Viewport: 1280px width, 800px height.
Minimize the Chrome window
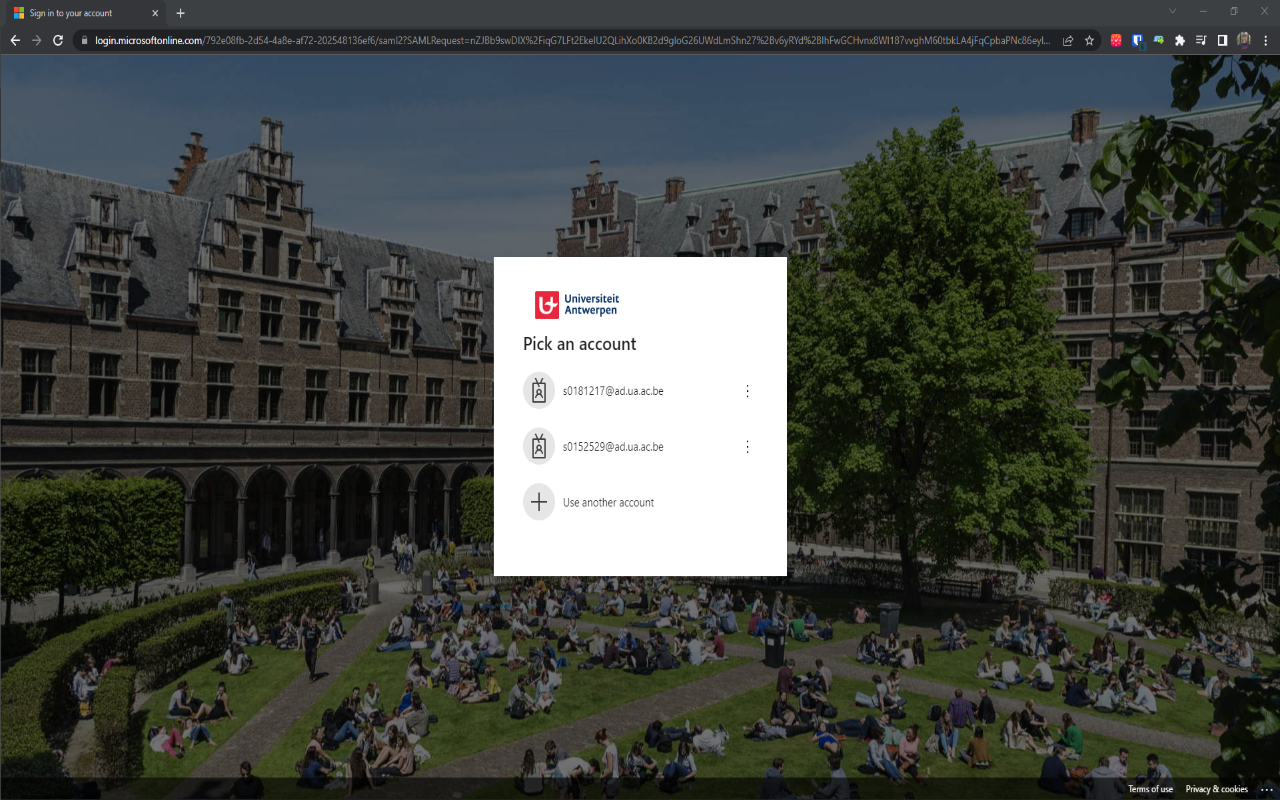pos(1203,11)
